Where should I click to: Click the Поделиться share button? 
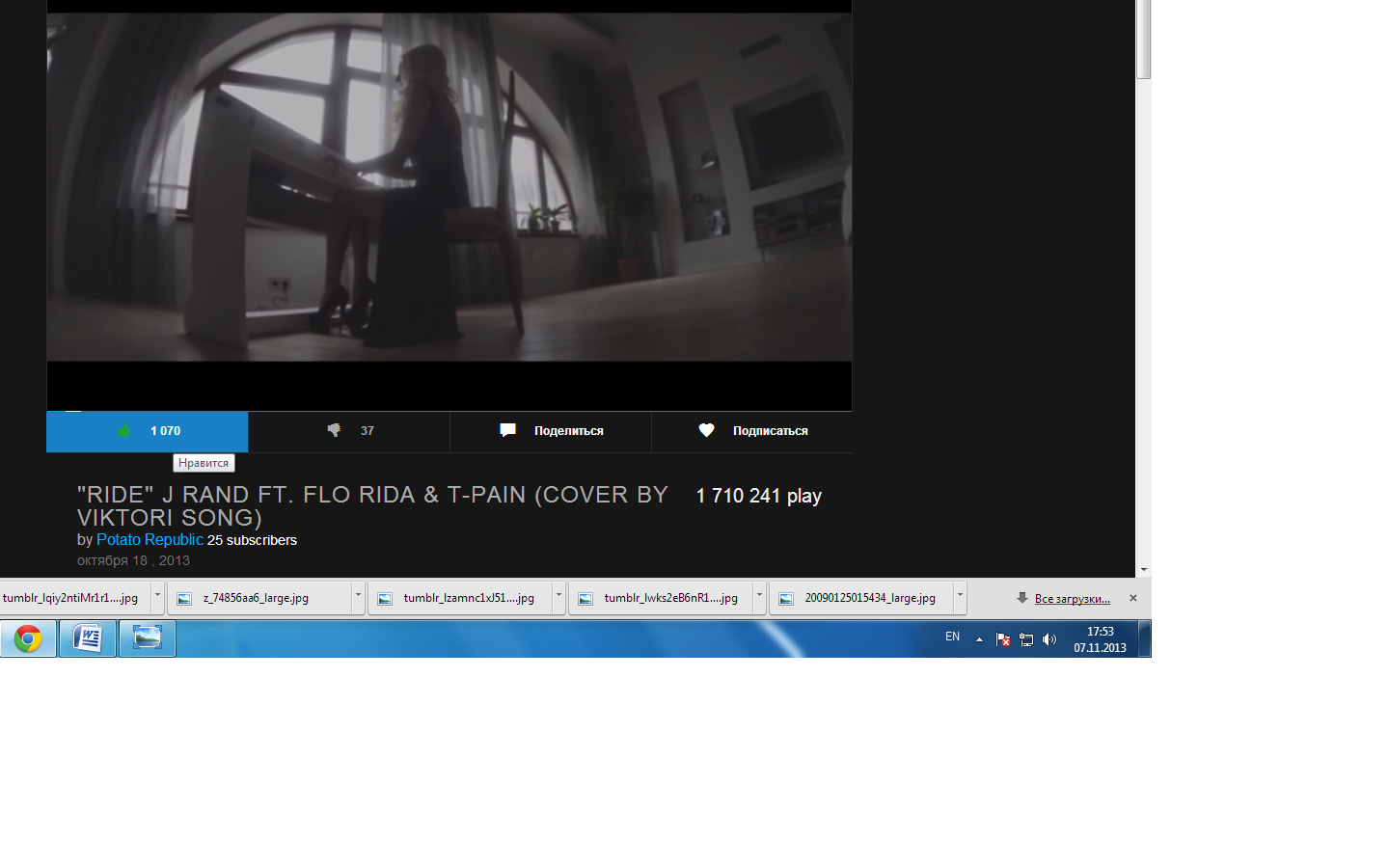tap(551, 431)
